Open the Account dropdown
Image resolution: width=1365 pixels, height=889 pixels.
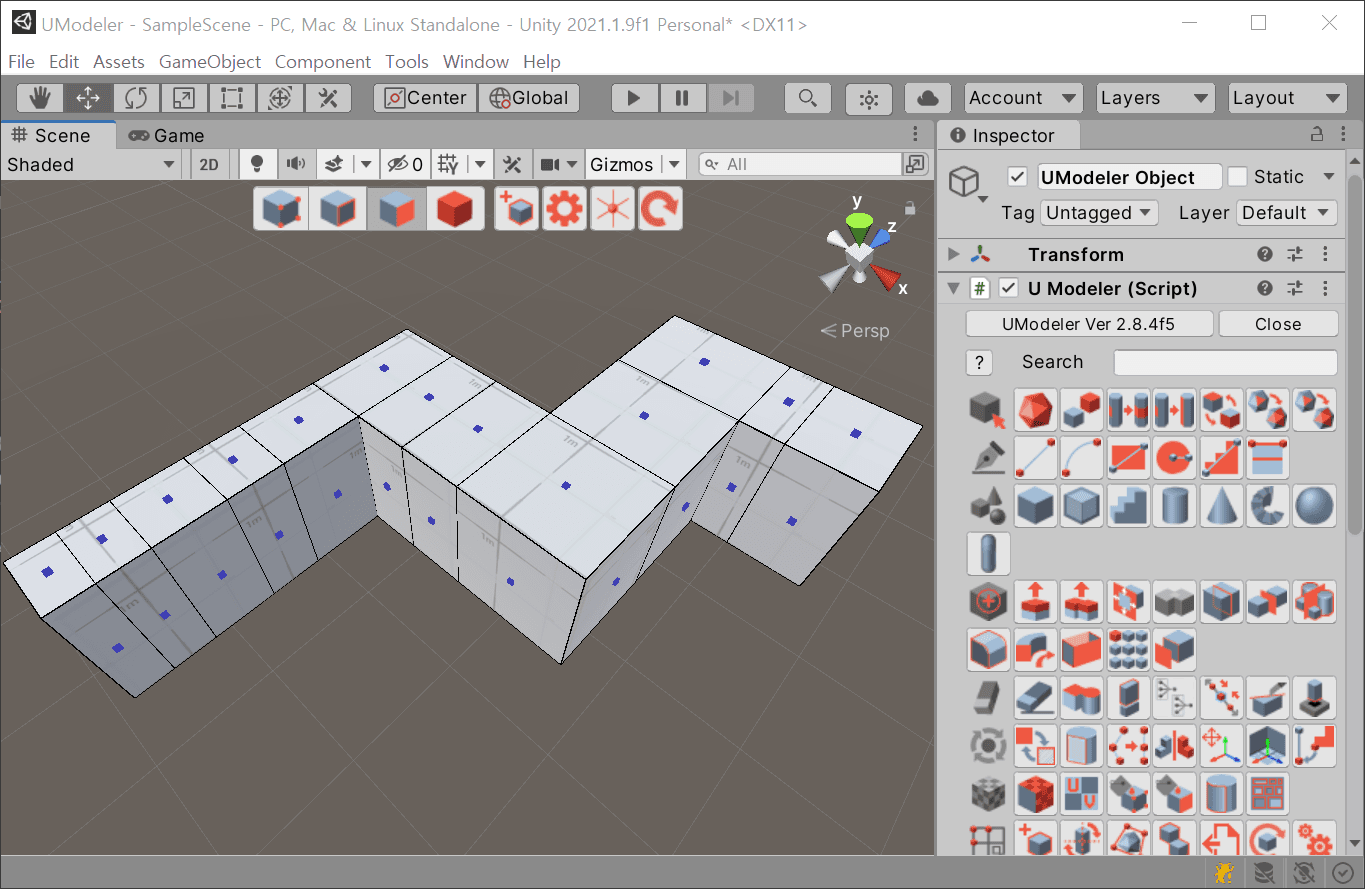pos(1023,98)
